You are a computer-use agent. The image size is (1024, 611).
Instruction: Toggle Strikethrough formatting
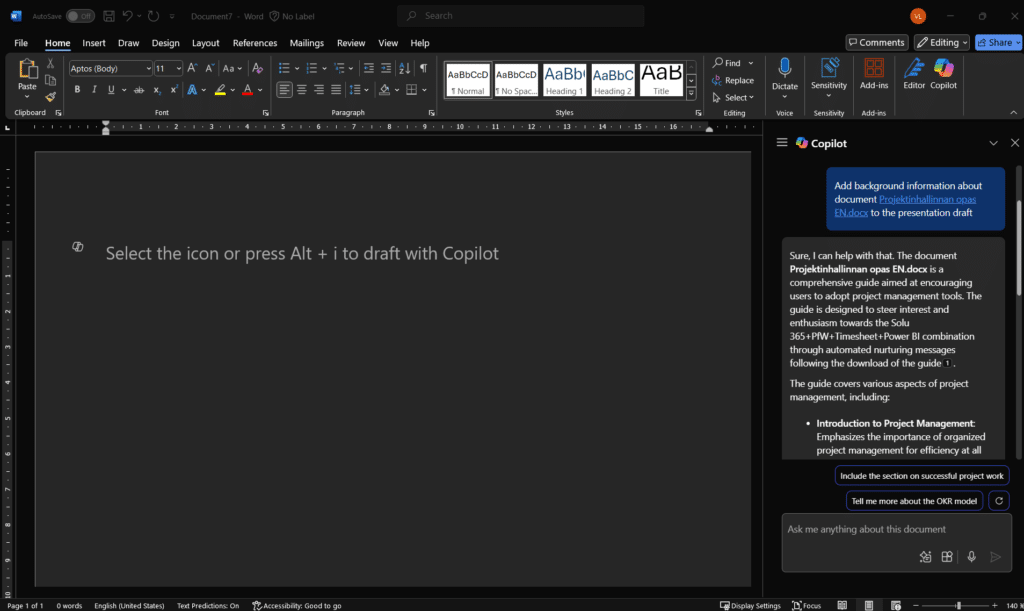tap(139, 89)
